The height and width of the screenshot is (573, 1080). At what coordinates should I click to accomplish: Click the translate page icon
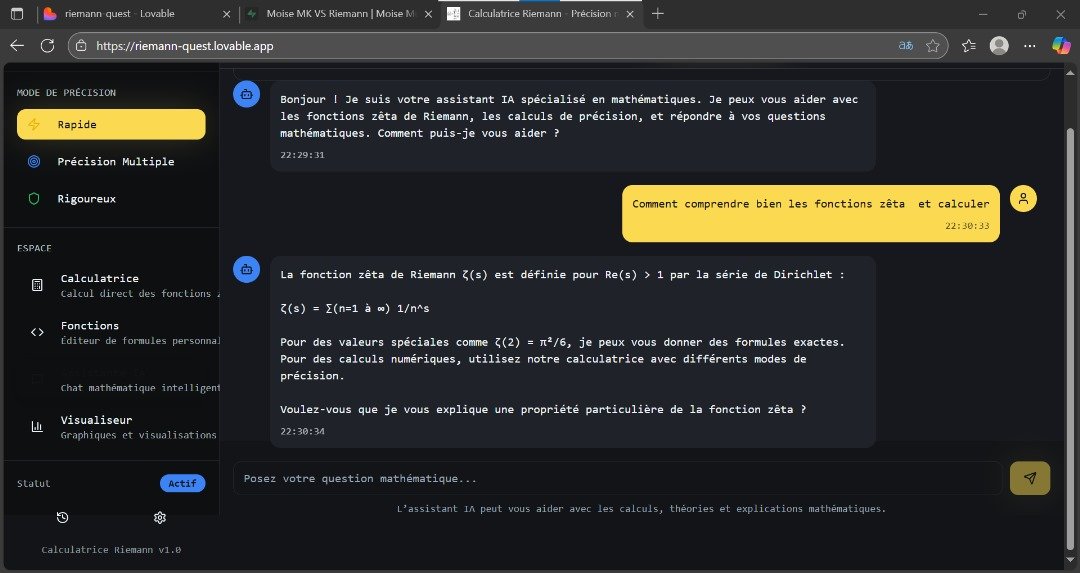click(x=906, y=45)
